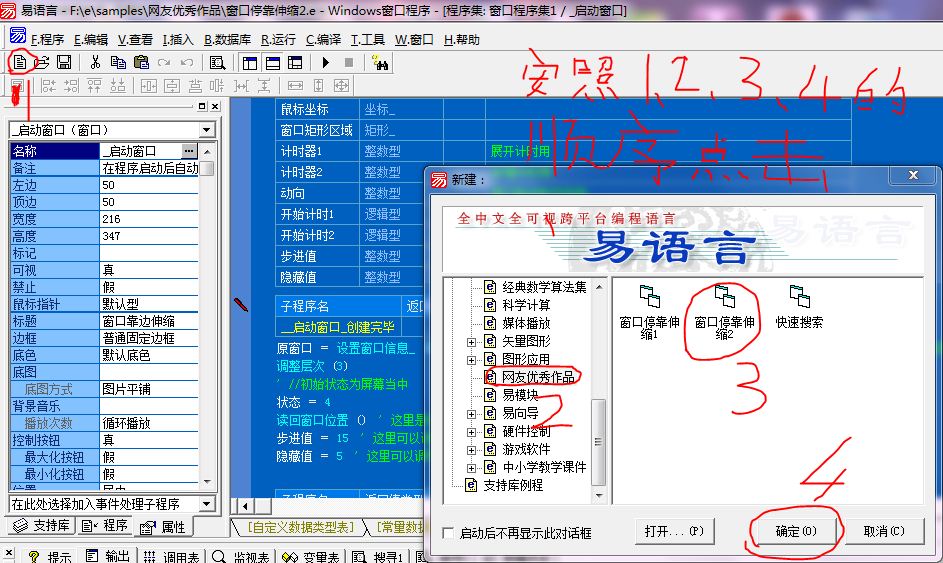Enable 启动后不再显示此对话框 checkbox
Viewport: 943px width, 563px height.
(448, 532)
